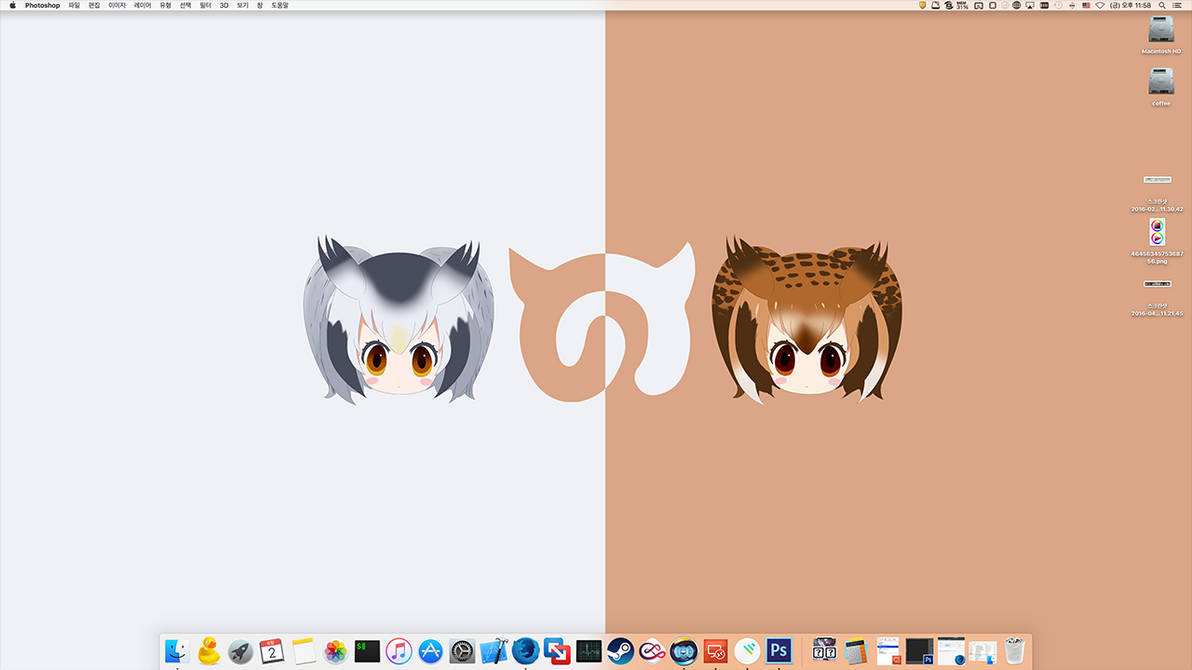The image size is (1192, 670).
Task: Open the 3D menu
Action: pyautogui.click(x=224, y=5)
